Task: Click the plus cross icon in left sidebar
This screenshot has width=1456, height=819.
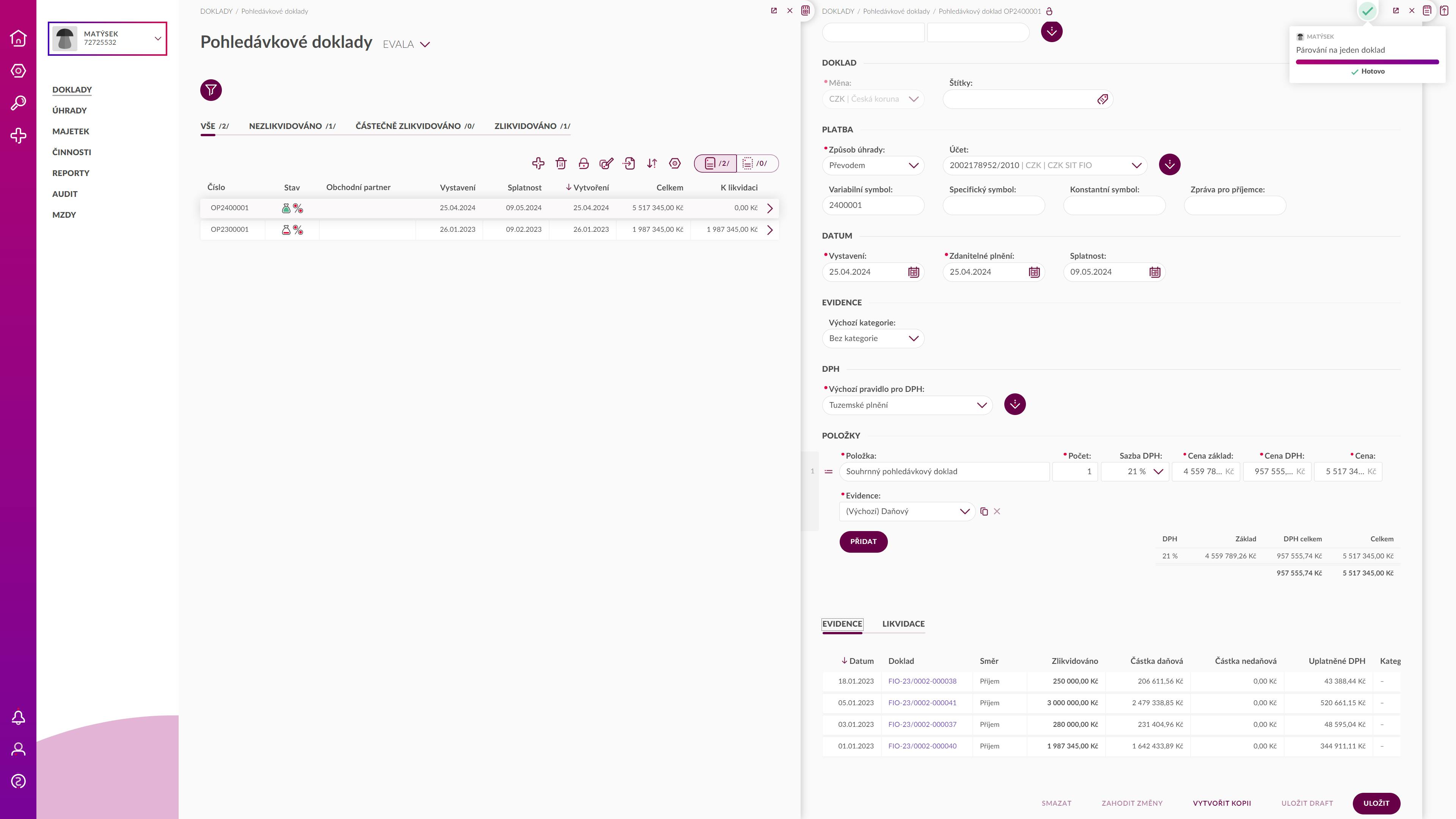Action: [x=18, y=136]
